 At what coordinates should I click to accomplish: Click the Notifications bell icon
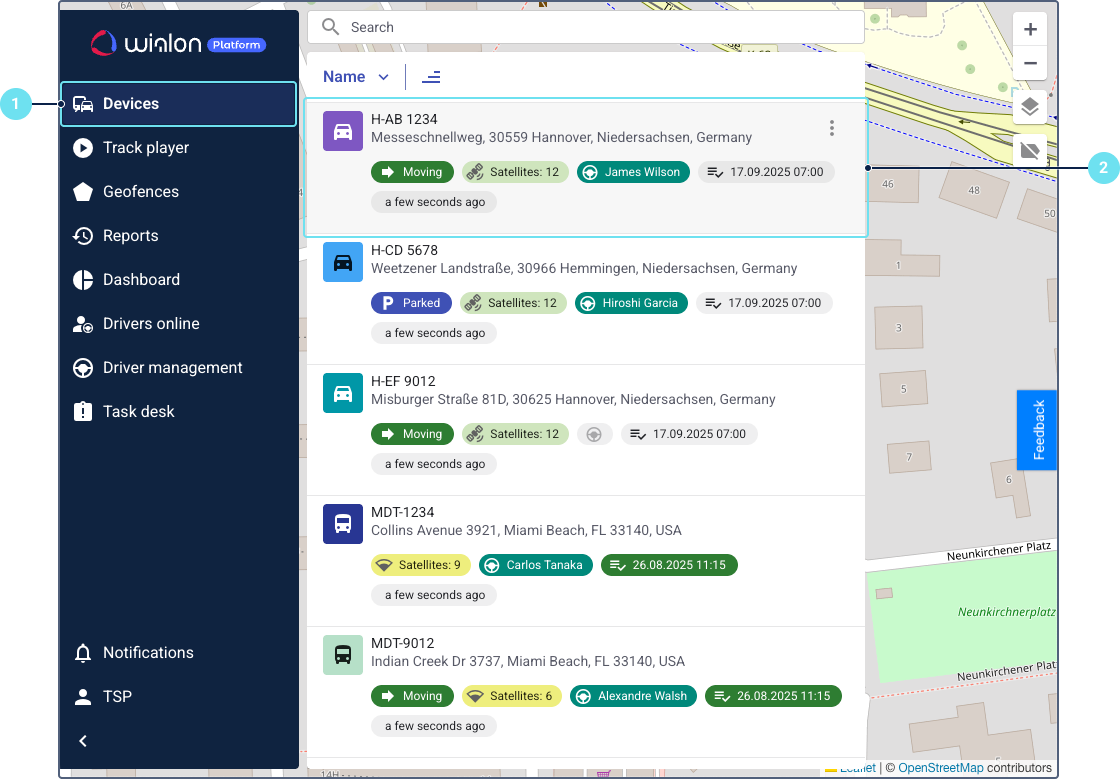83,653
